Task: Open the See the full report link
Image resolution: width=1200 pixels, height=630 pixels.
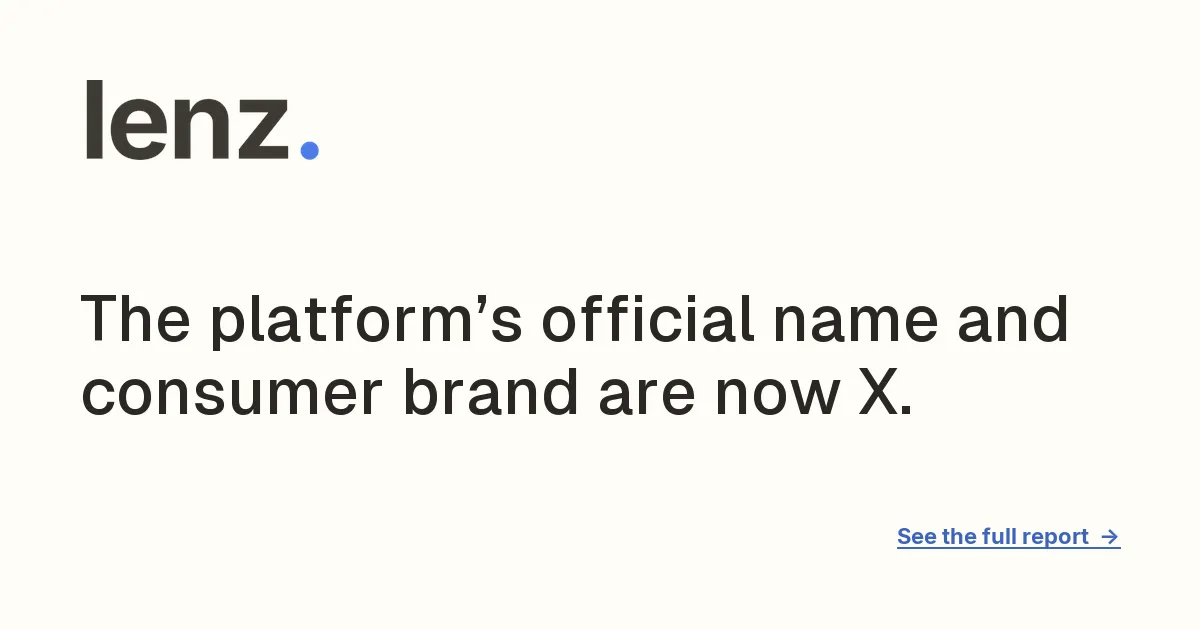Action: coord(1008,537)
